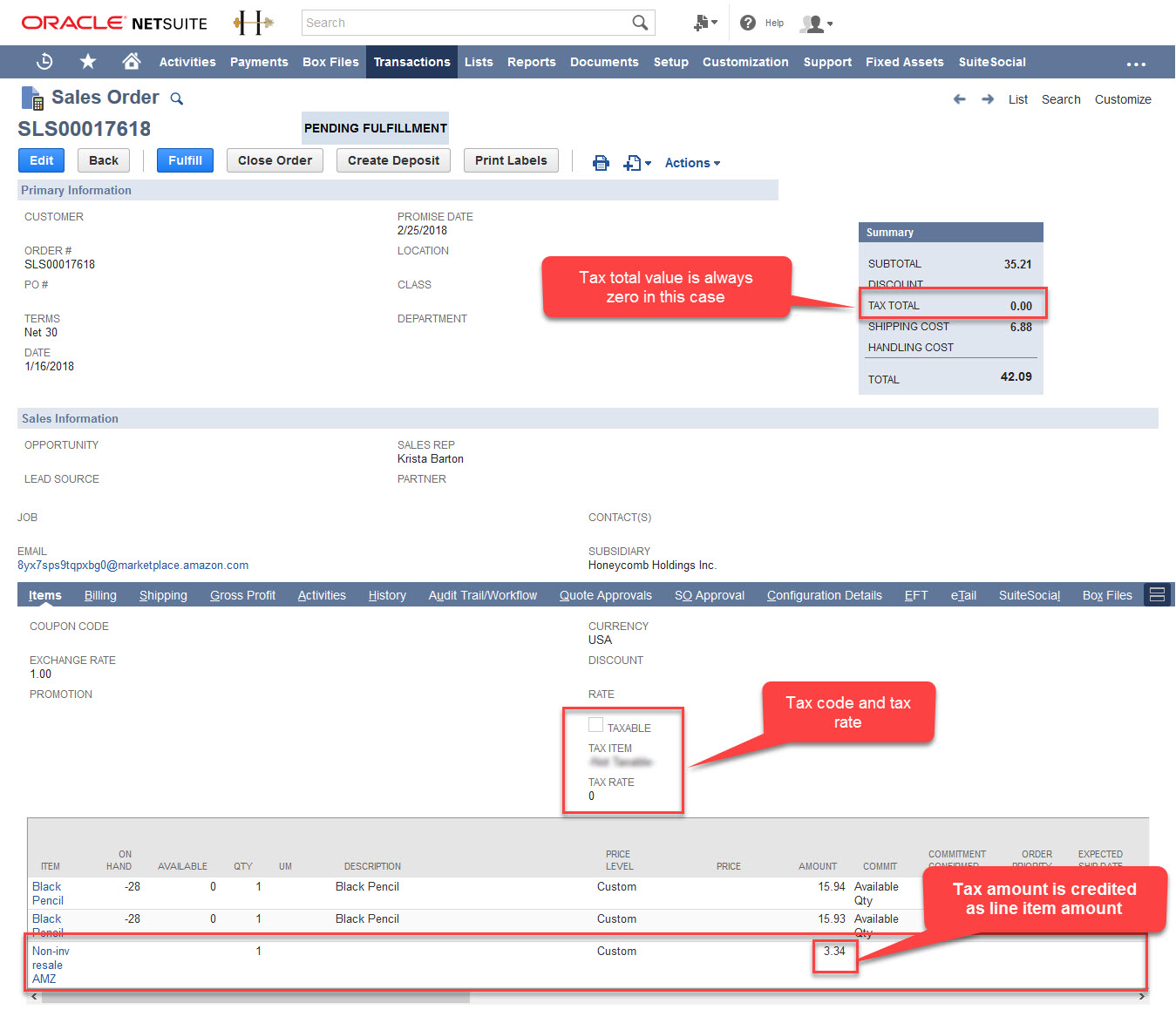Expand the Actions dropdown
The height and width of the screenshot is (1030, 1176).
pos(692,163)
